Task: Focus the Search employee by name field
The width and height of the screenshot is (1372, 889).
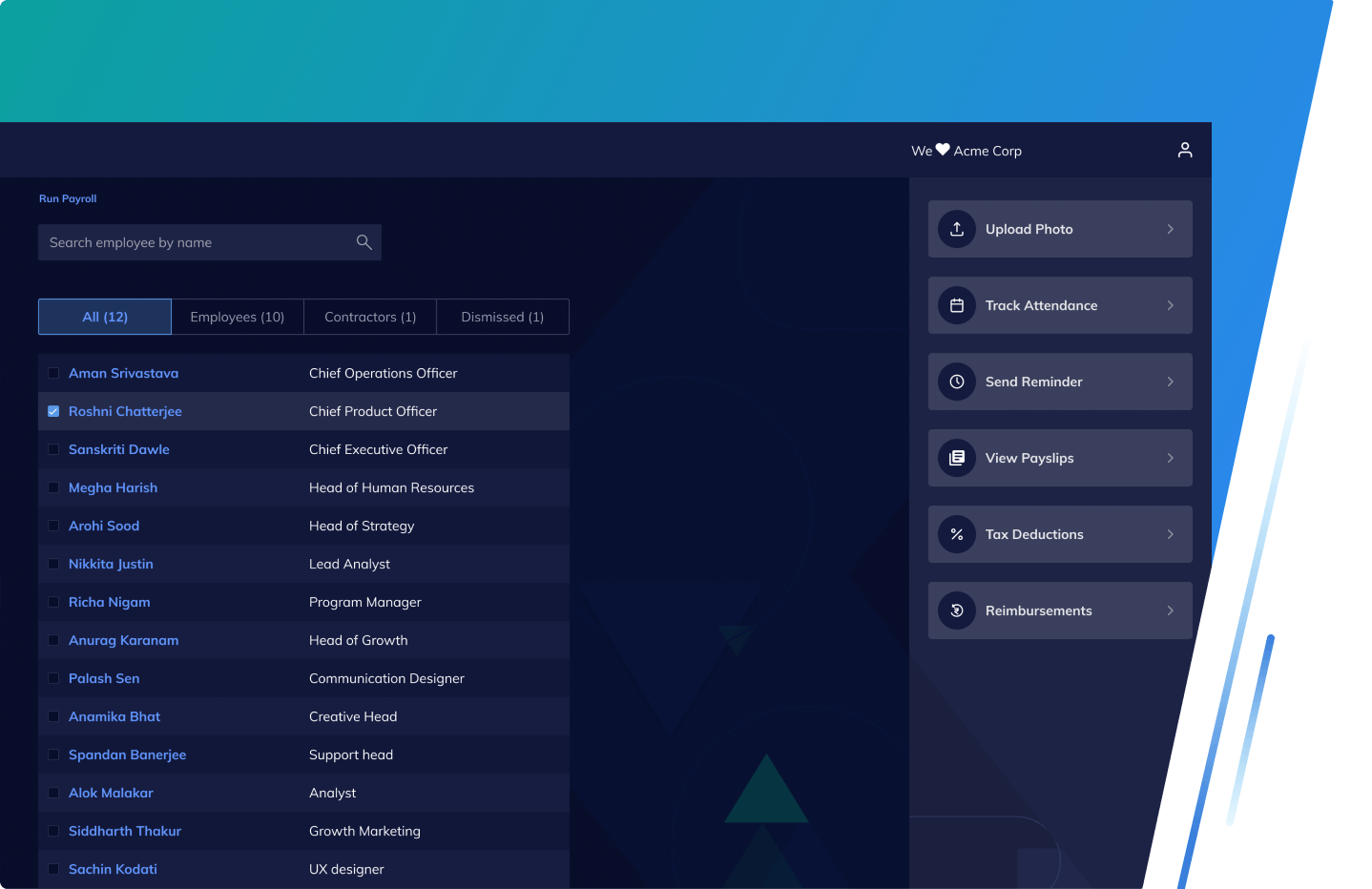Action: tap(210, 242)
